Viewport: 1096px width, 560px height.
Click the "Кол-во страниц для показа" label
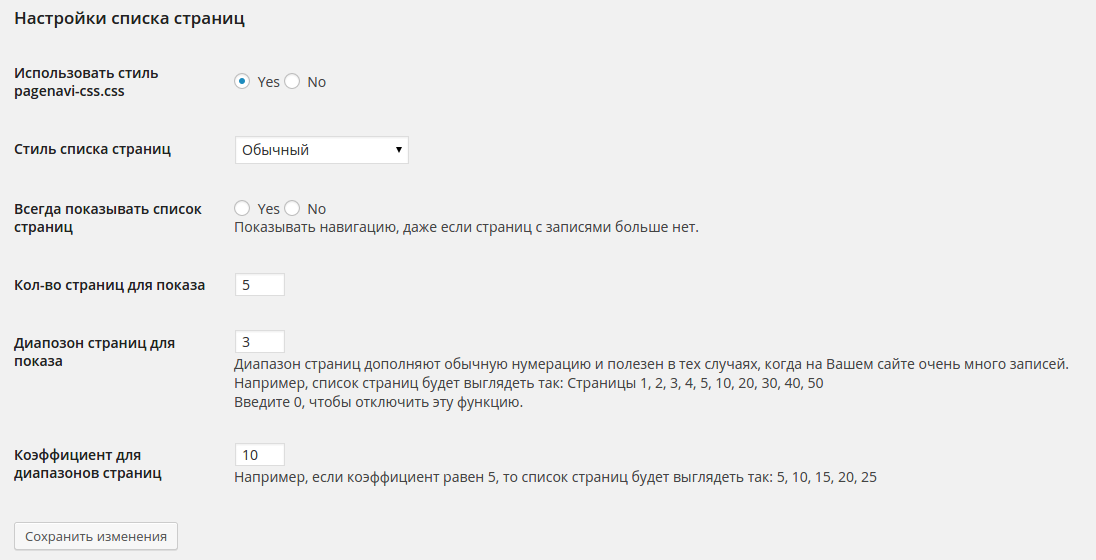(110, 285)
